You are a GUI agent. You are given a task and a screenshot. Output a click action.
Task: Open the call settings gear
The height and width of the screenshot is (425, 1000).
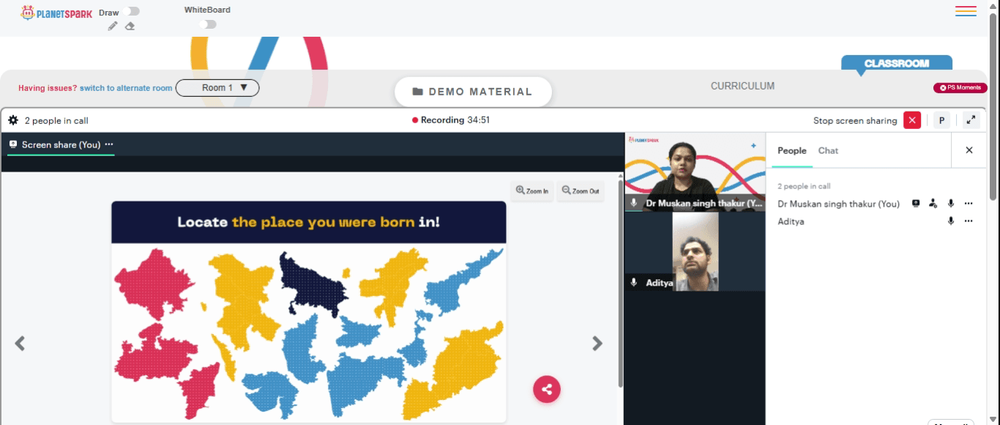pyautogui.click(x=13, y=120)
